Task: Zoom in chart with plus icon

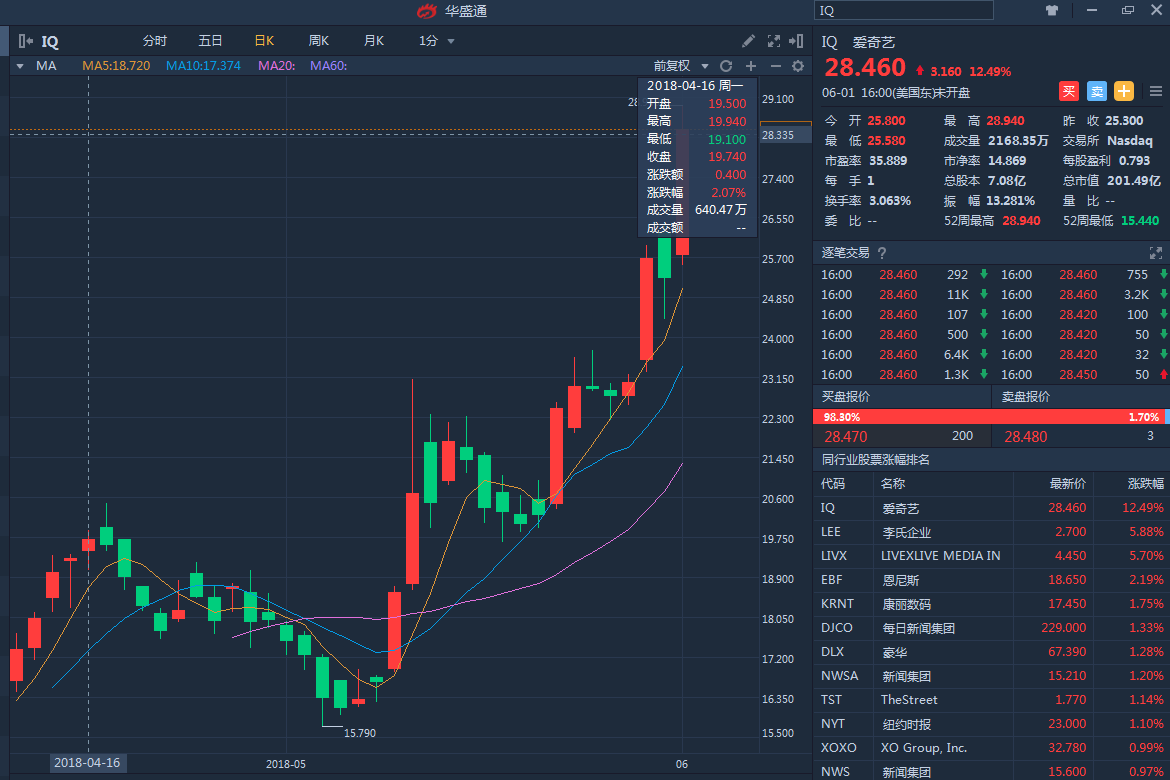Action: tap(751, 66)
